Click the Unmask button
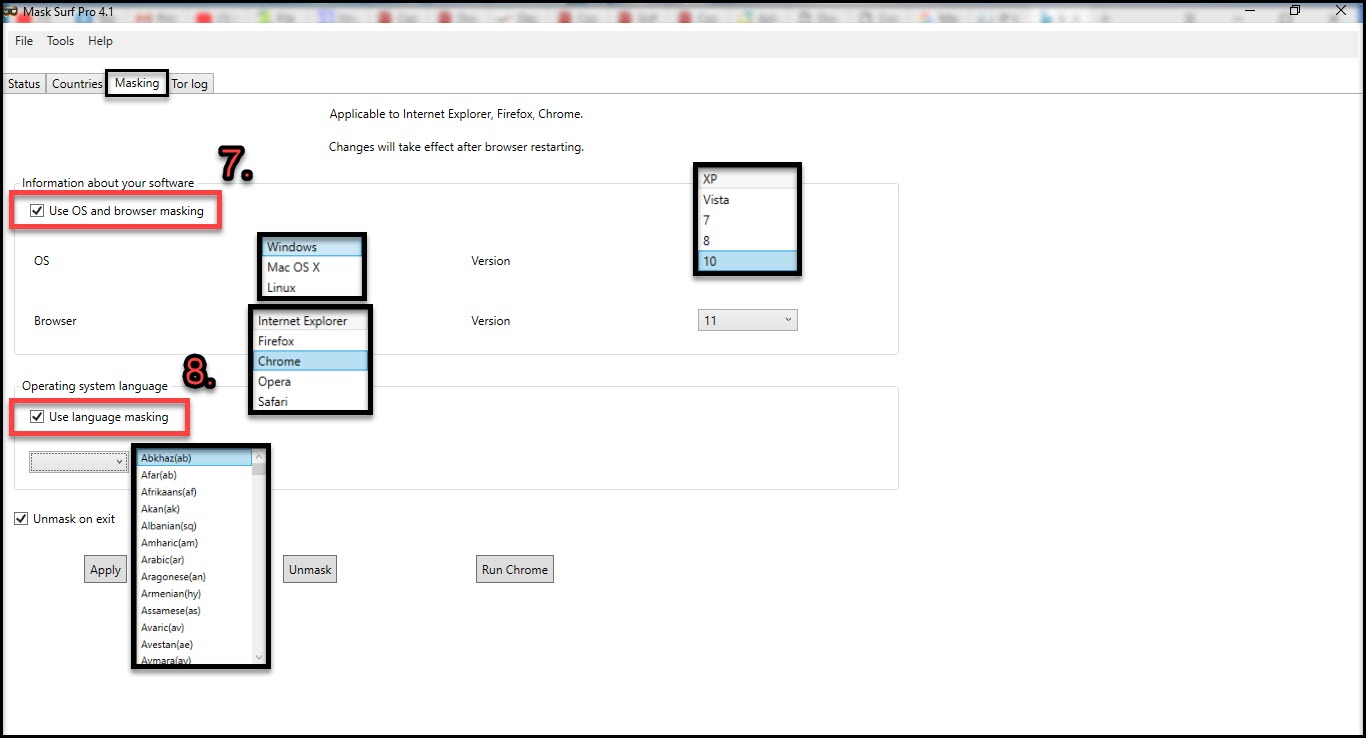Screen dimensions: 1366x738 click(310, 570)
